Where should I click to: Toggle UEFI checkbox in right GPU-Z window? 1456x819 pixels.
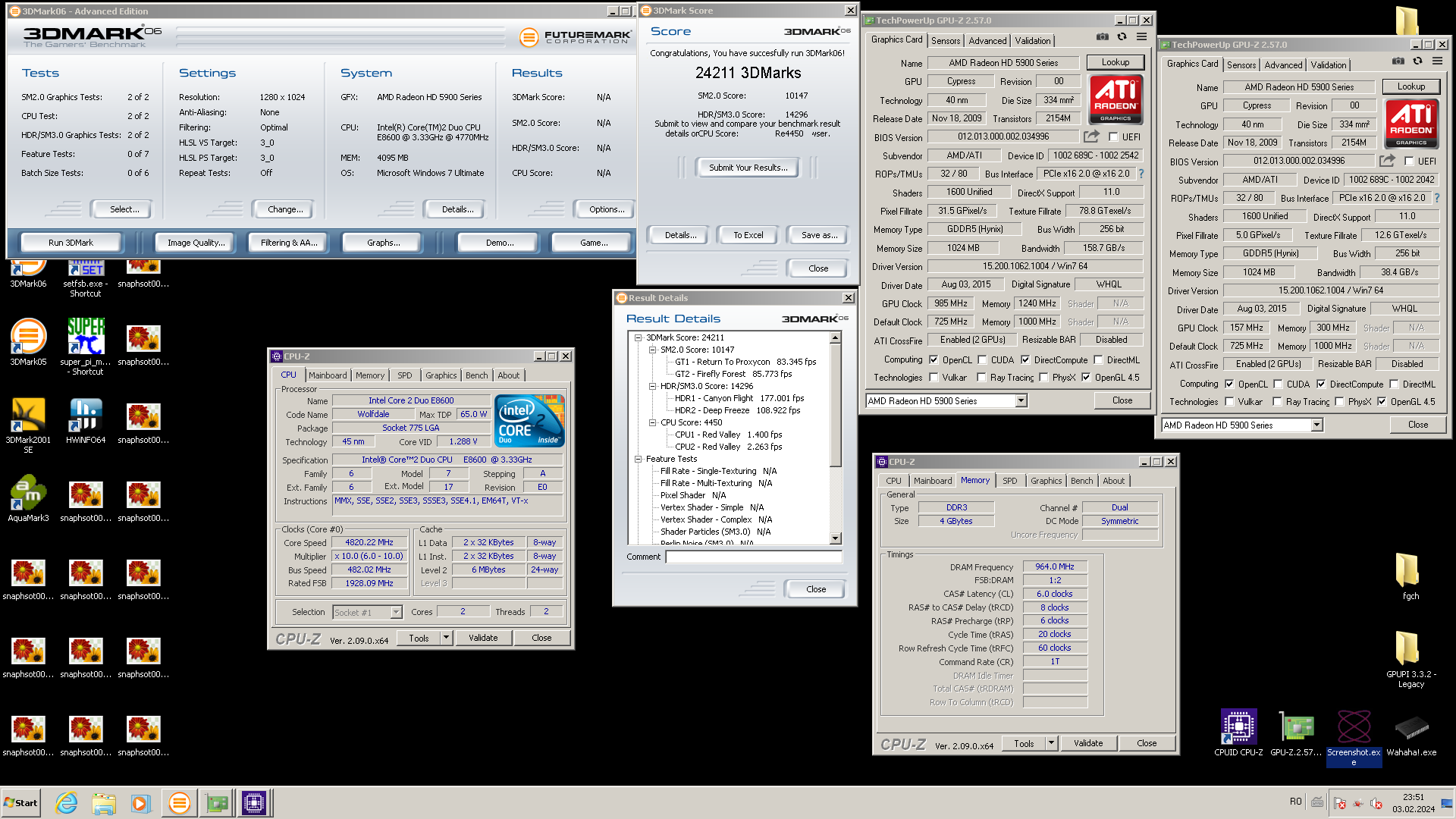point(1409,162)
